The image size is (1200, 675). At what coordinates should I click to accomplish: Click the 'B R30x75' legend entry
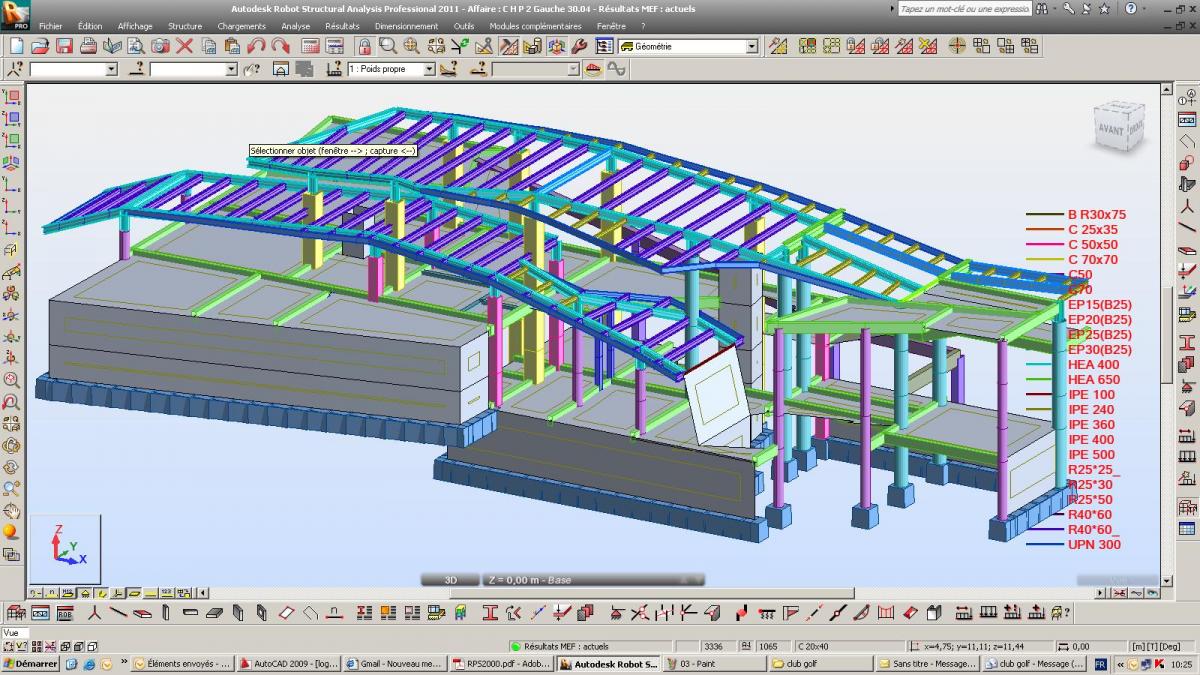point(1097,215)
